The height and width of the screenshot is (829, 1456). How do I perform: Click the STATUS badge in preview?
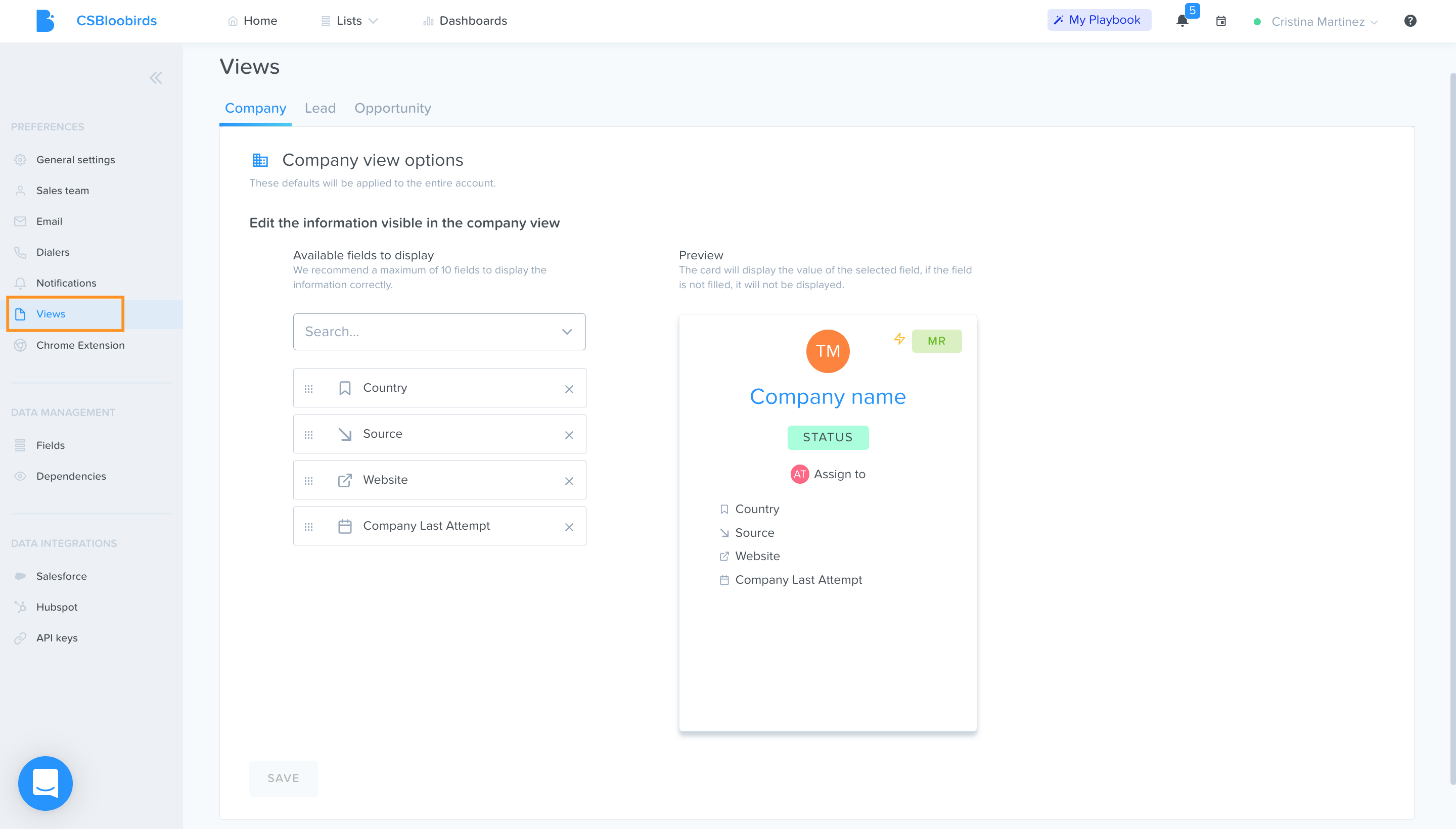click(x=828, y=437)
